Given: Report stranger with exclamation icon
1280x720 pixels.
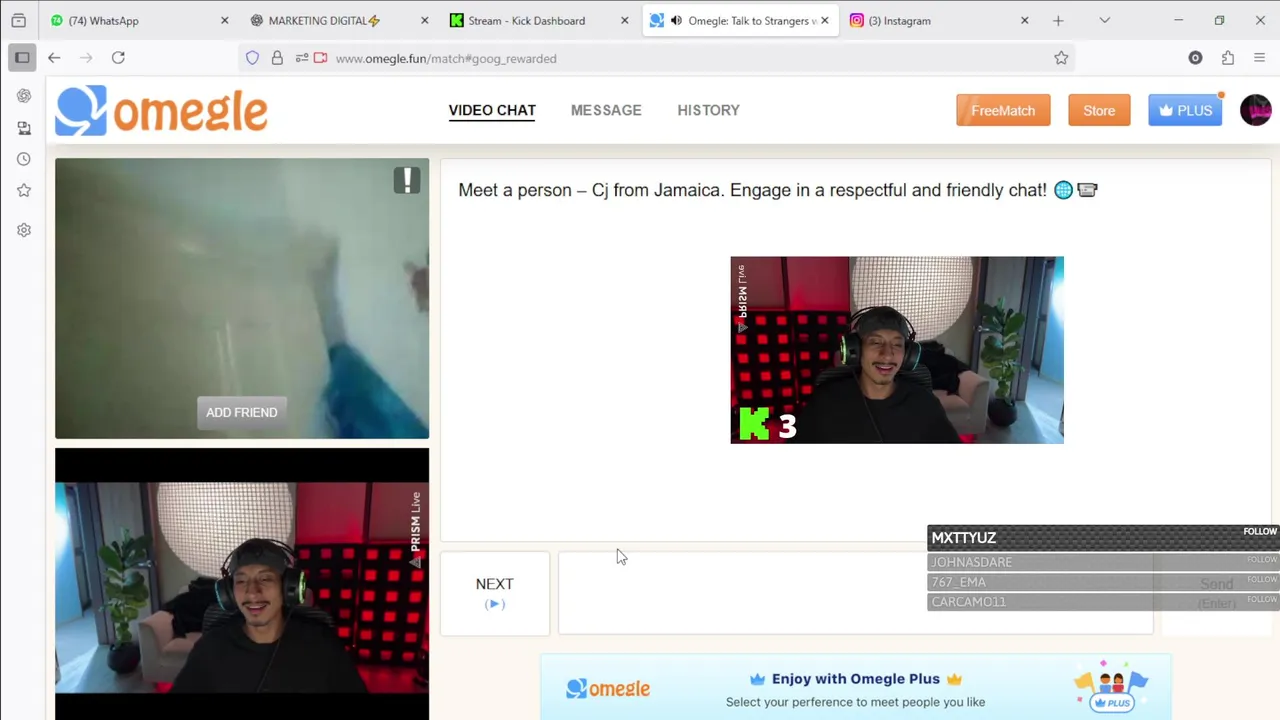Looking at the screenshot, I should click(x=407, y=180).
